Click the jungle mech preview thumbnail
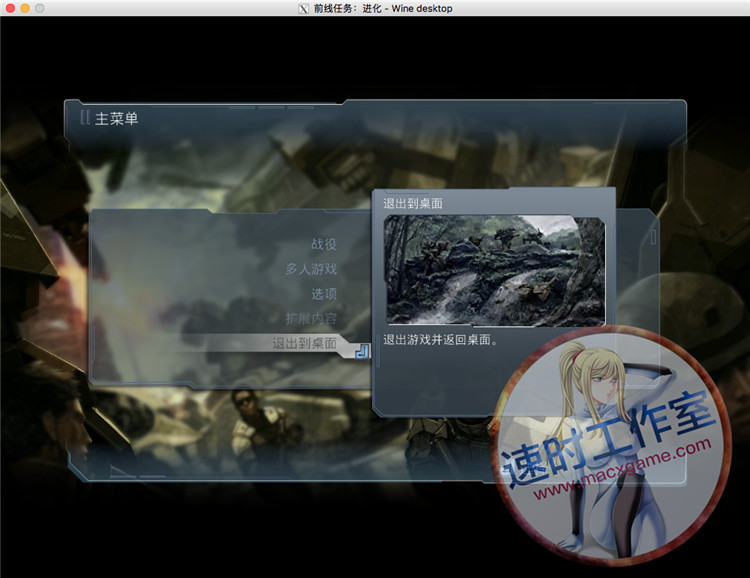 click(495, 270)
